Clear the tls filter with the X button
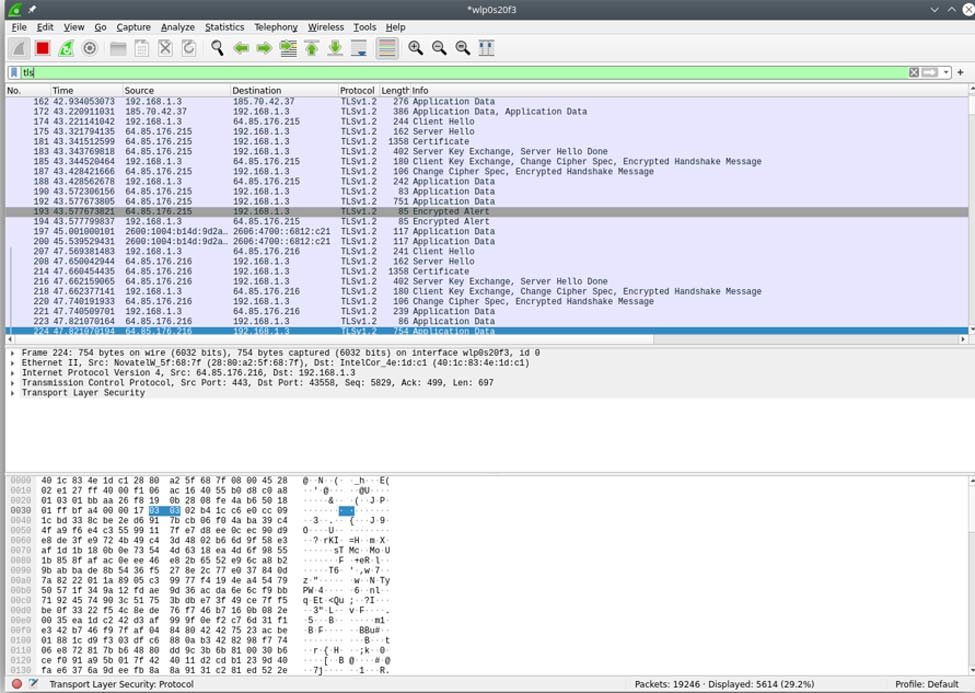 coord(913,72)
